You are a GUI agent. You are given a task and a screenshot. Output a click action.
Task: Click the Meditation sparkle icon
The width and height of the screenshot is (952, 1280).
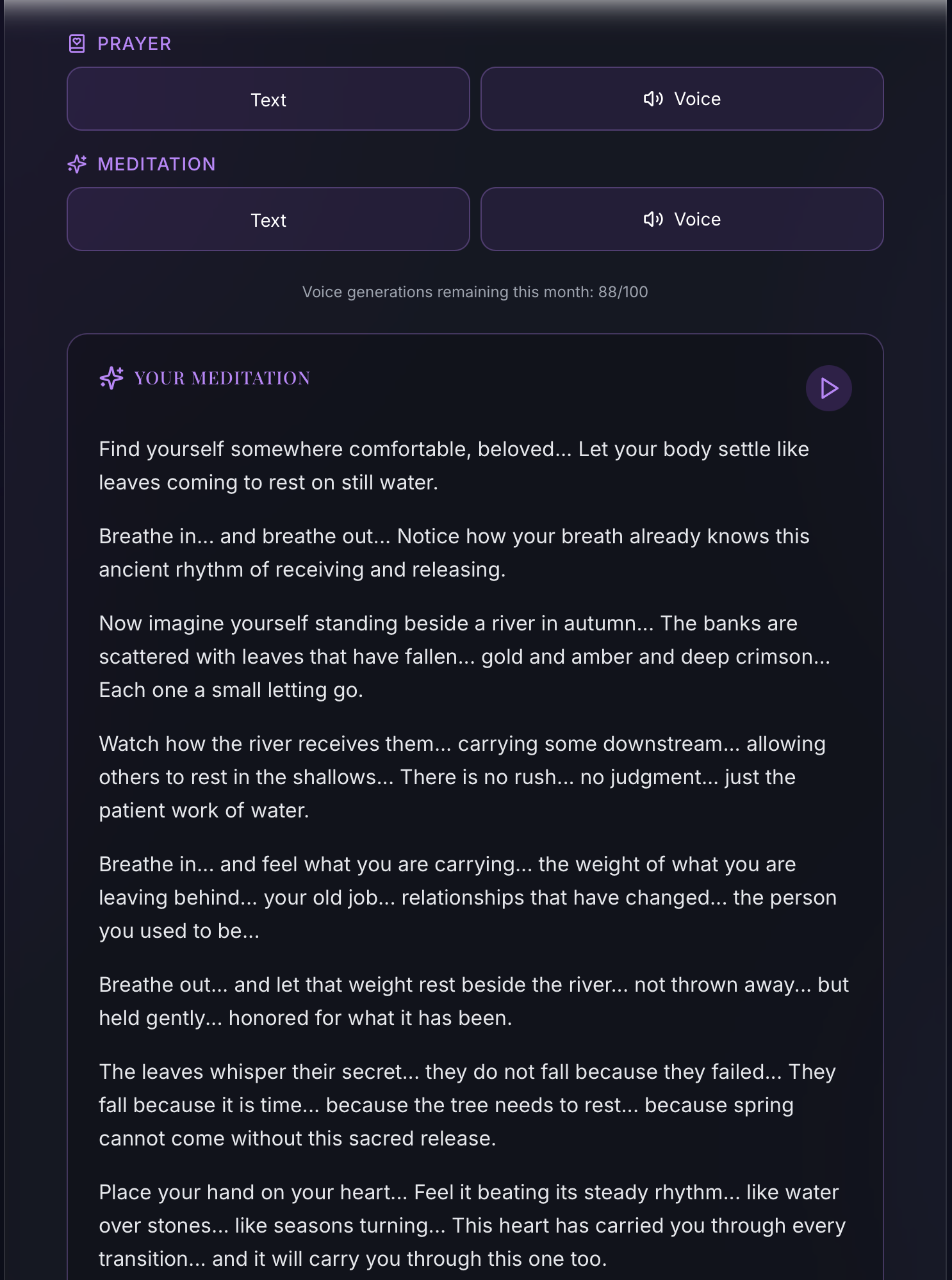pos(77,164)
